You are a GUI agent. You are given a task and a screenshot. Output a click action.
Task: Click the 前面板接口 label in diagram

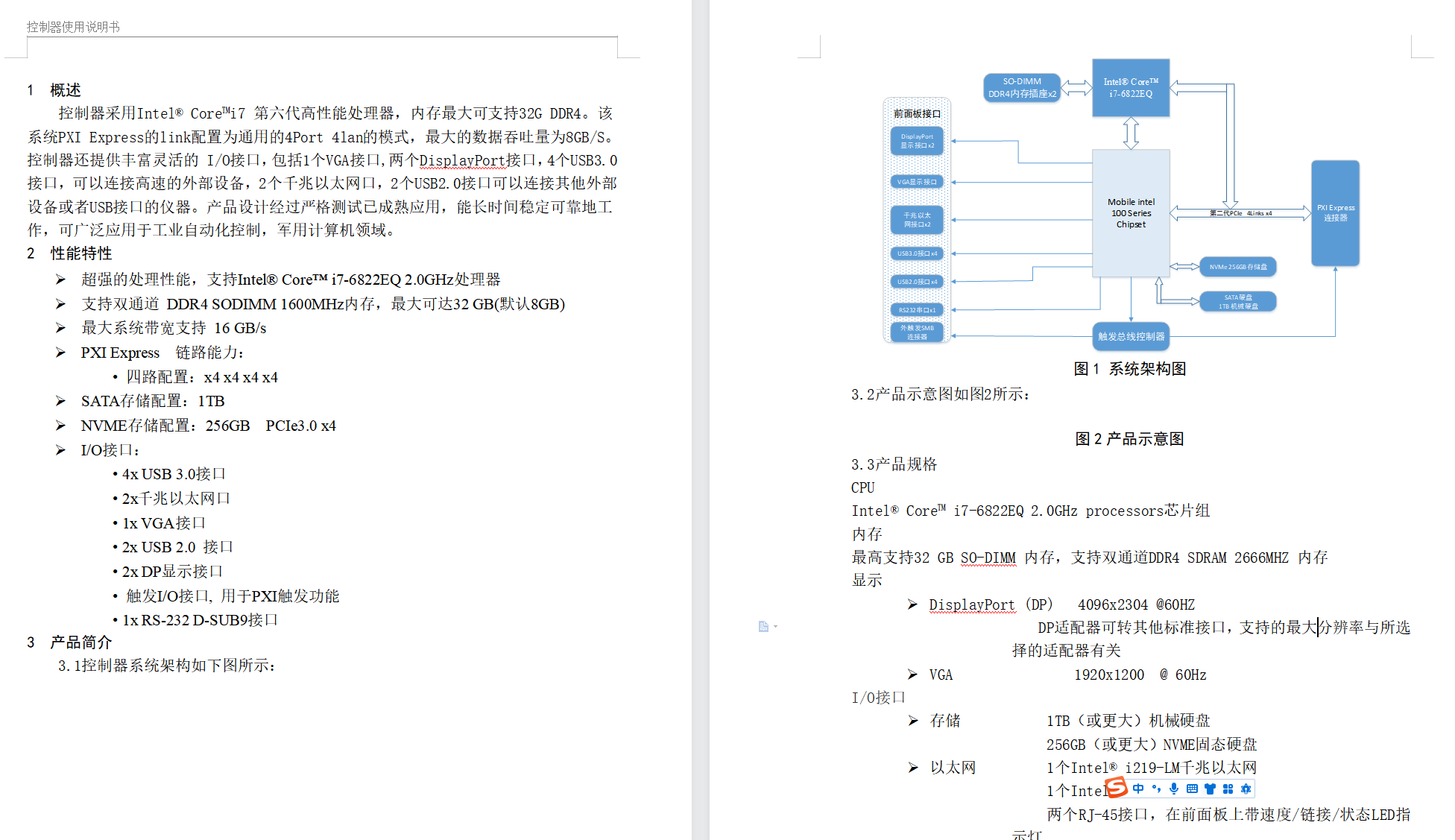point(917,114)
